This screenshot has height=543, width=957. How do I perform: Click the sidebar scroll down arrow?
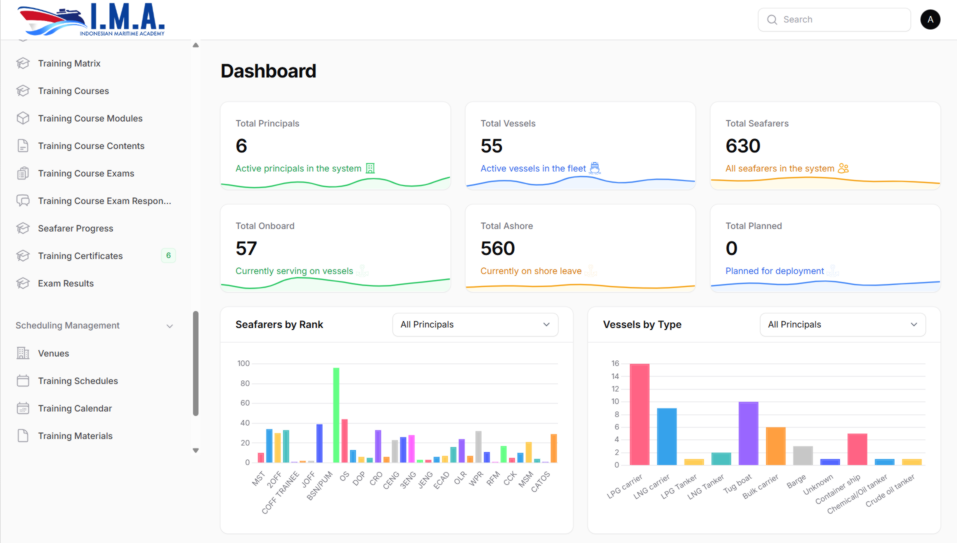[195, 451]
